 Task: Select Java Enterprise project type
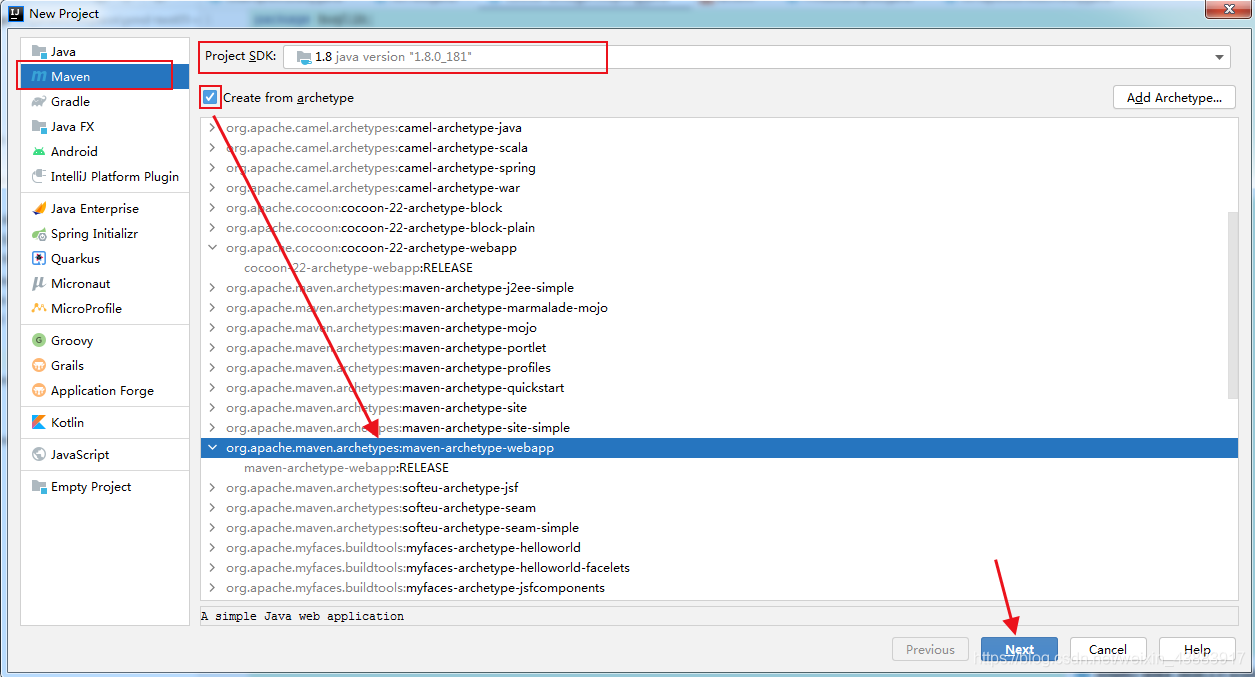pyautogui.click(x=105, y=208)
